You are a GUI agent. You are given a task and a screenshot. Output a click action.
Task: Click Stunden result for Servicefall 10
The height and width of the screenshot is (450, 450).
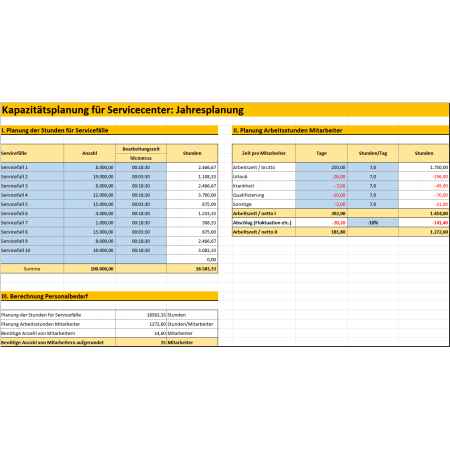click(192, 250)
